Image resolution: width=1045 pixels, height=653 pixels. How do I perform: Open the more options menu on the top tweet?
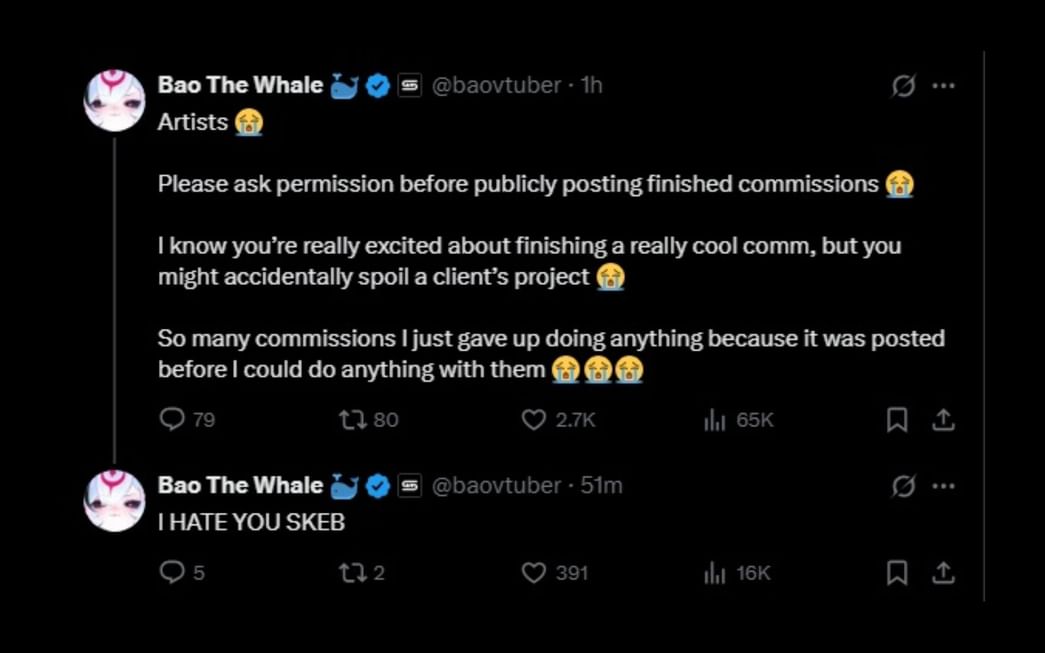tap(943, 86)
